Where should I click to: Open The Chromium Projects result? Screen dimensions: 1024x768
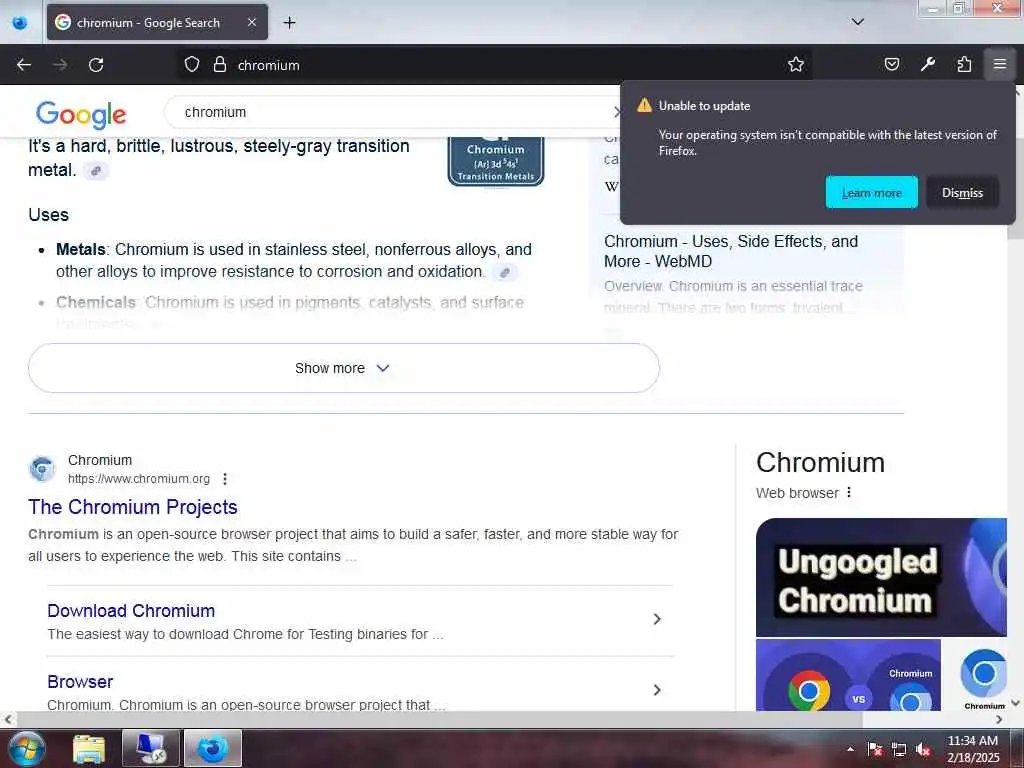(133, 507)
